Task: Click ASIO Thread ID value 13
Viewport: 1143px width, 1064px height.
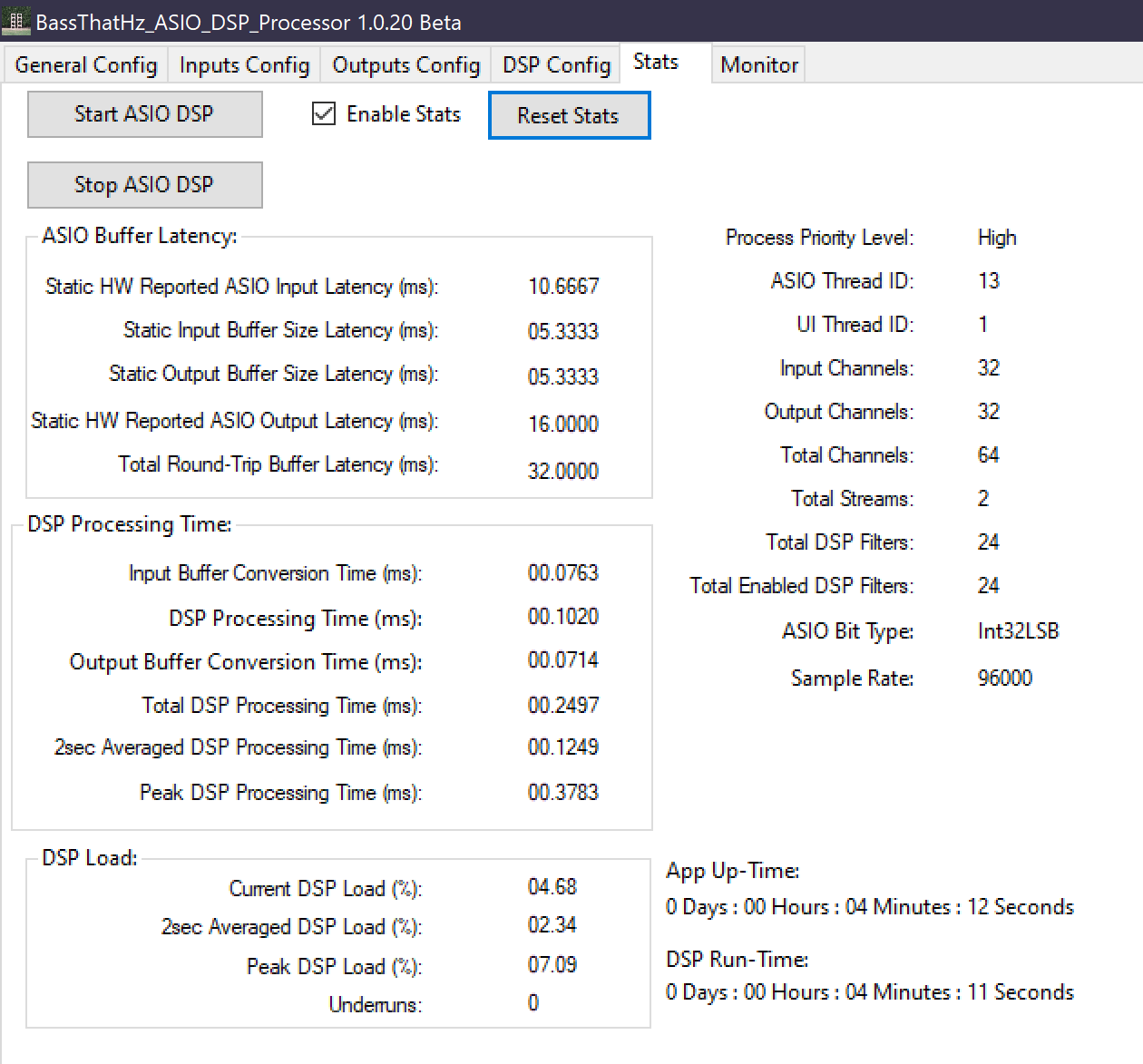Action: click(x=989, y=281)
